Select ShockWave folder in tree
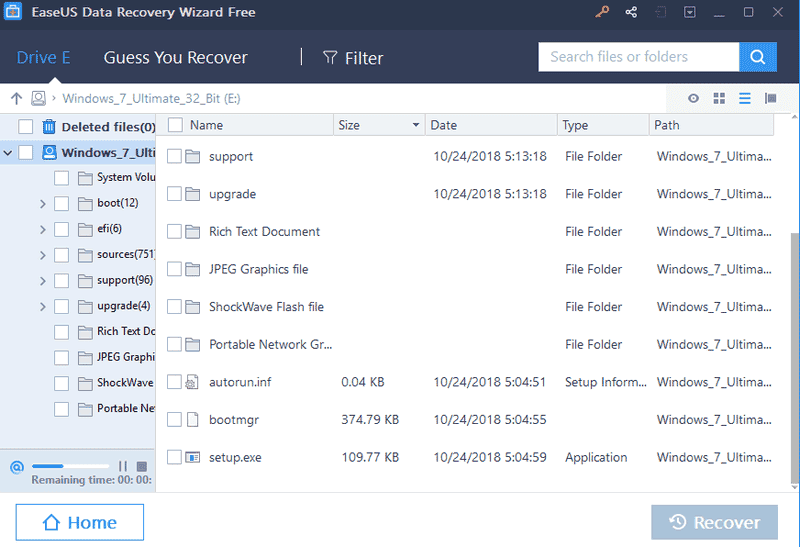Viewport: 800px width, 547px height. click(x=125, y=383)
